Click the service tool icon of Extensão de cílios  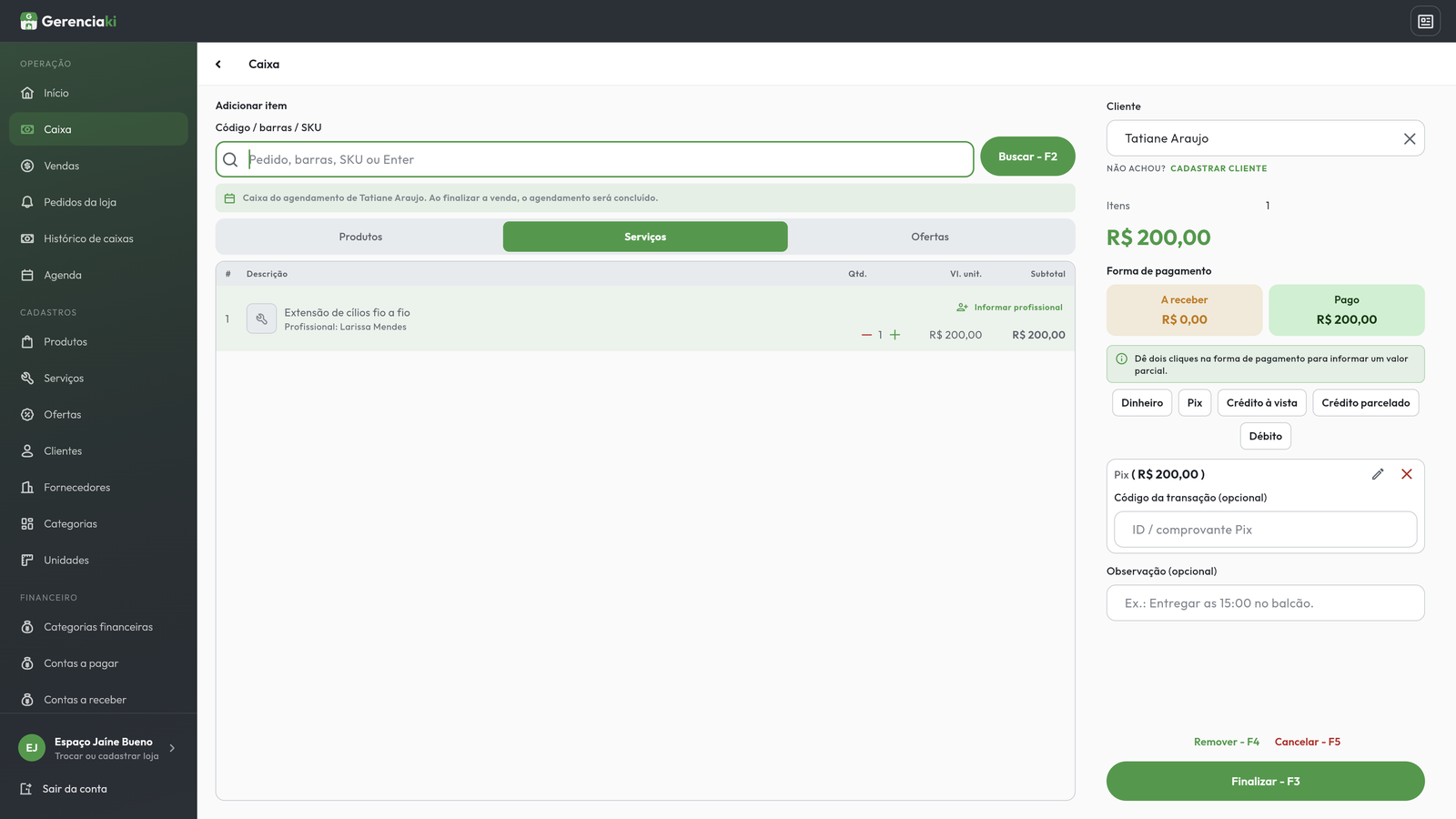[x=261, y=318]
